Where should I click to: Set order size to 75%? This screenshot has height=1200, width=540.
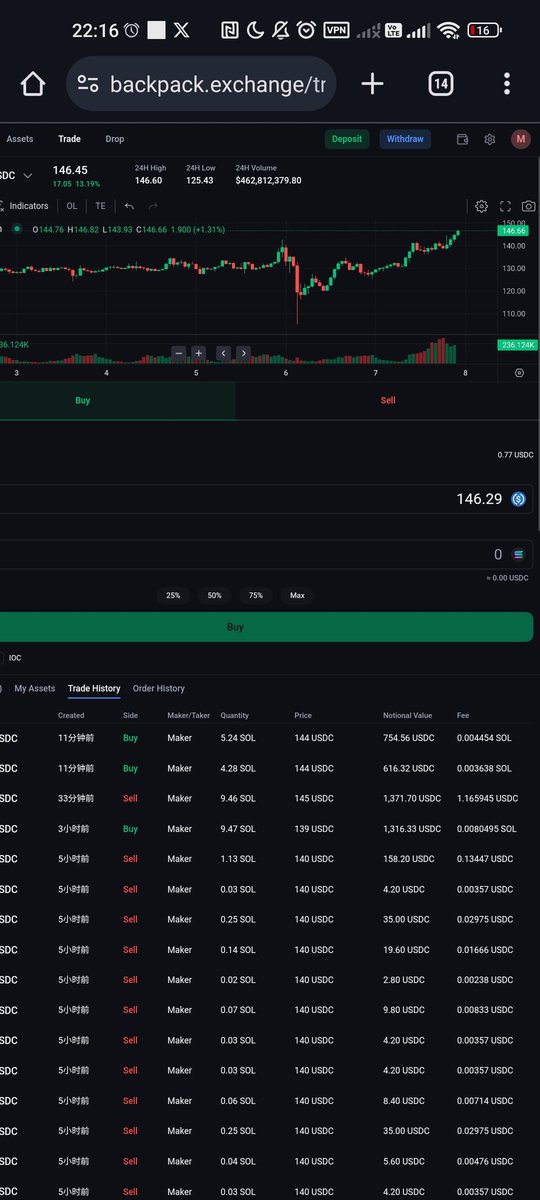point(256,595)
